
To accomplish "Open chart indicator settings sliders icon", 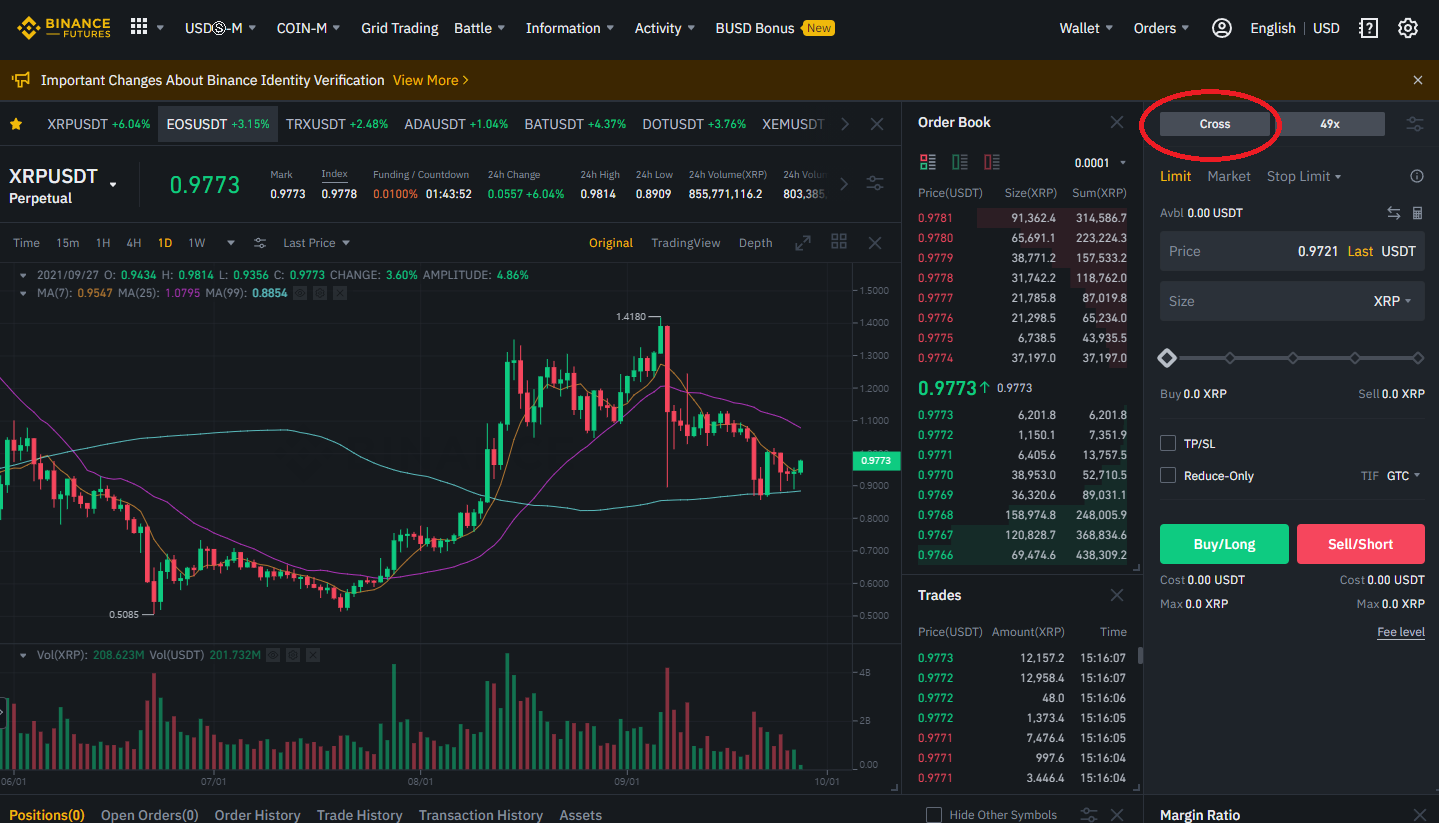I will [x=260, y=243].
